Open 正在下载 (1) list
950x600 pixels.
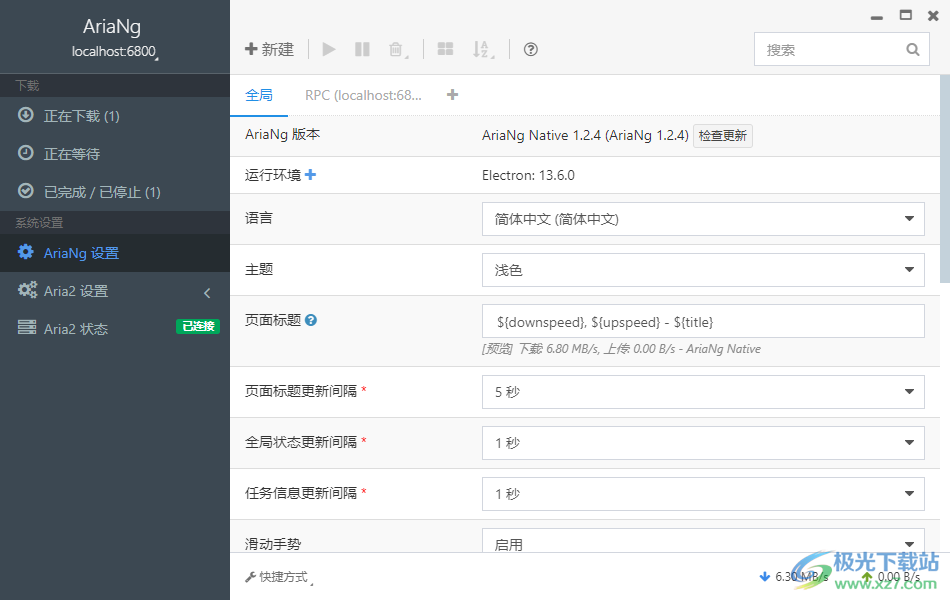(115, 116)
